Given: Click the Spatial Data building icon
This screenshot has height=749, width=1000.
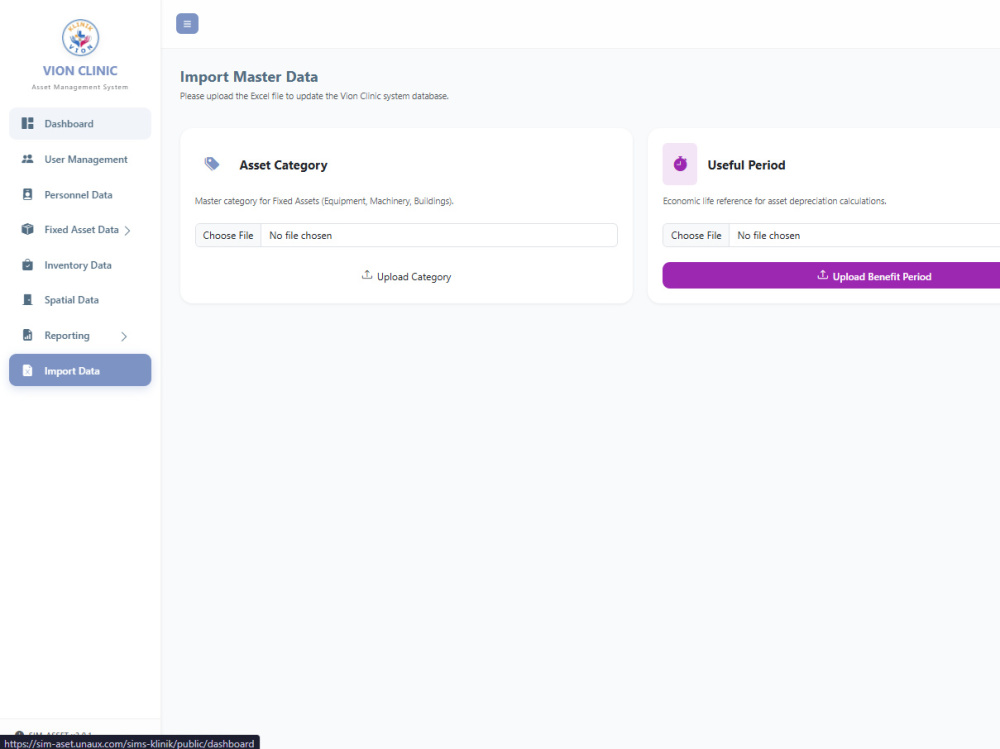Looking at the screenshot, I should point(27,299).
